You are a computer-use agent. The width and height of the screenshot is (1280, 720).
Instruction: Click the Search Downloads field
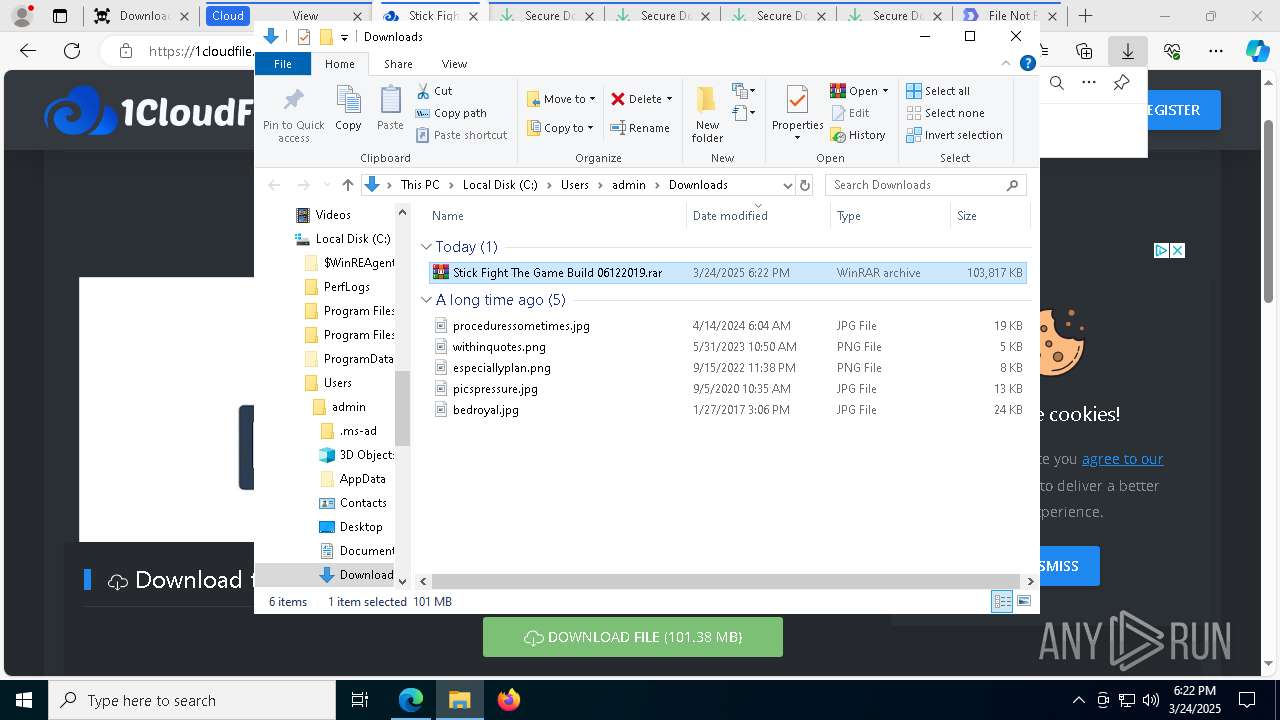tap(925, 185)
